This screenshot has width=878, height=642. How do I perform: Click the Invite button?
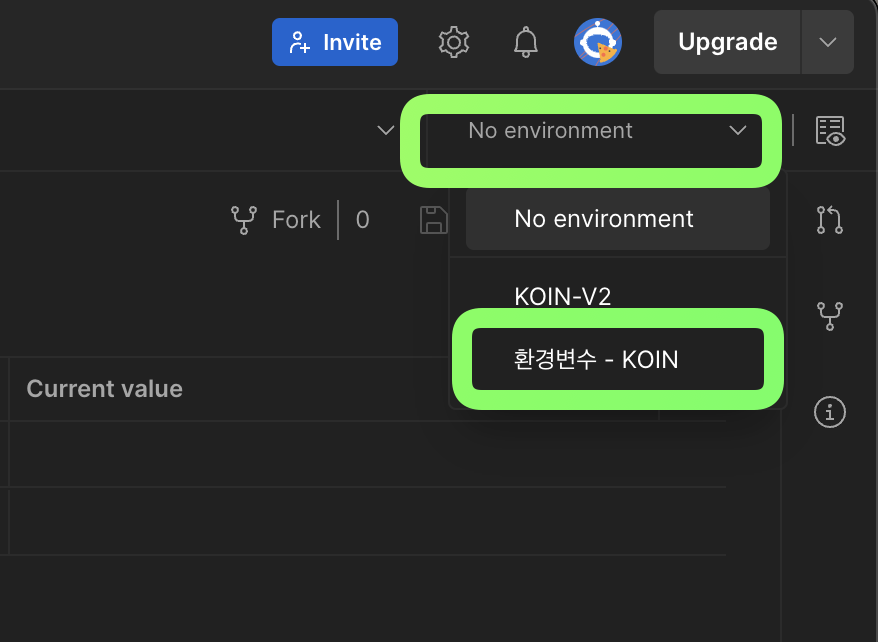(x=335, y=42)
